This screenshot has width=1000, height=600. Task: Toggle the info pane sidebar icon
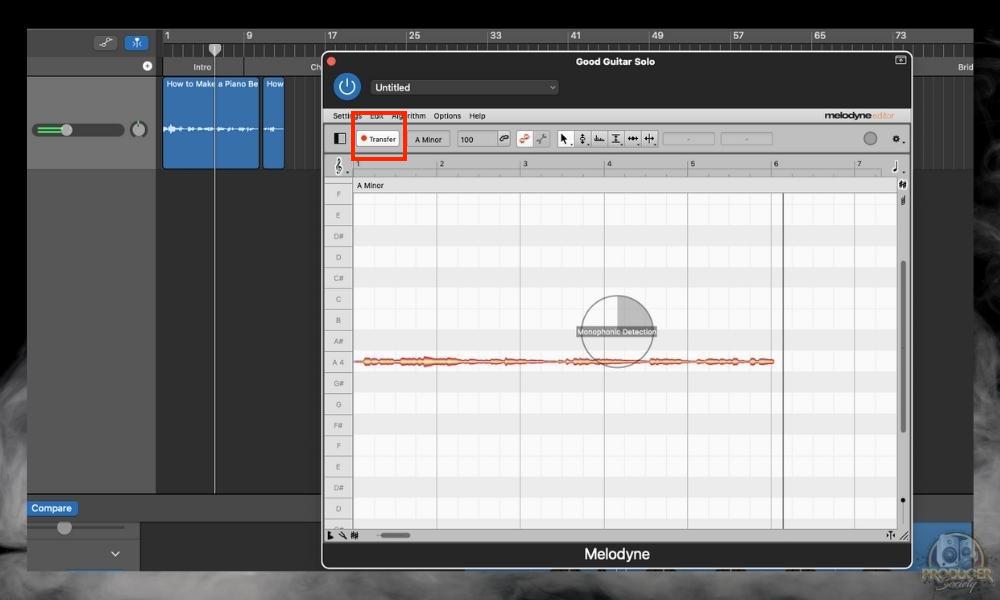point(340,138)
